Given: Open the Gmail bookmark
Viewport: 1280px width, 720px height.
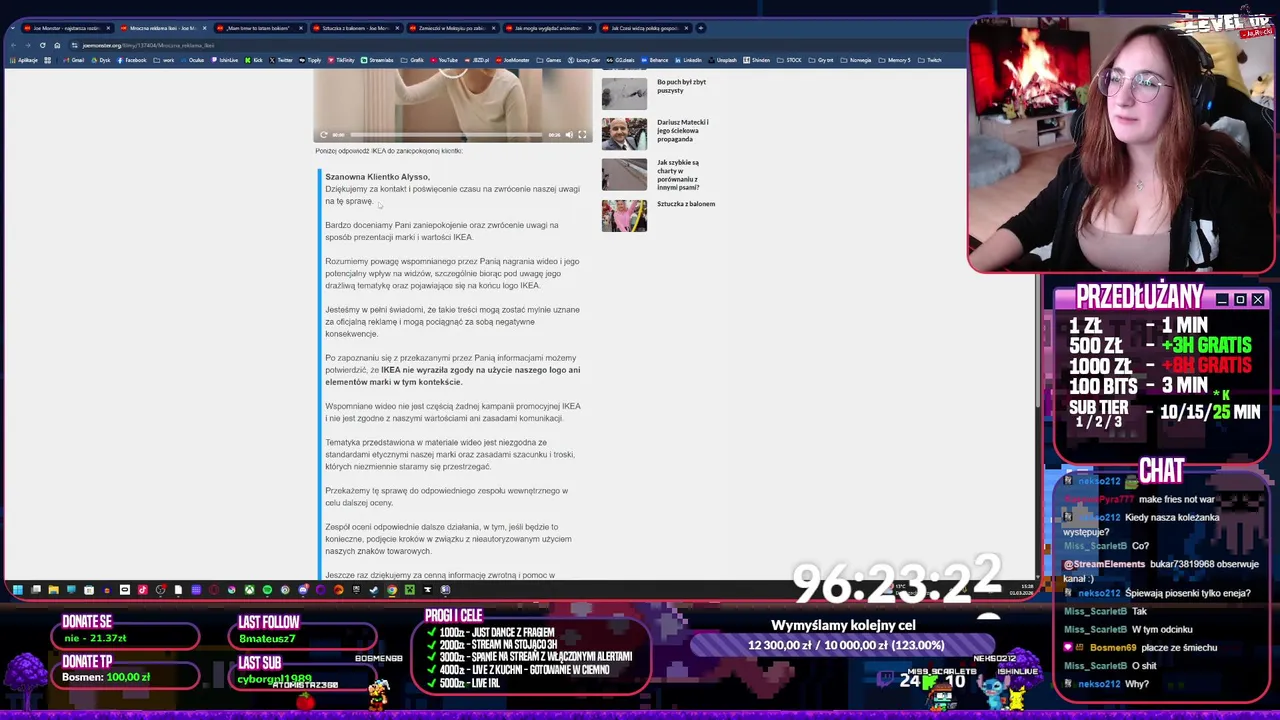Looking at the screenshot, I should pyautogui.click(x=74, y=60).
